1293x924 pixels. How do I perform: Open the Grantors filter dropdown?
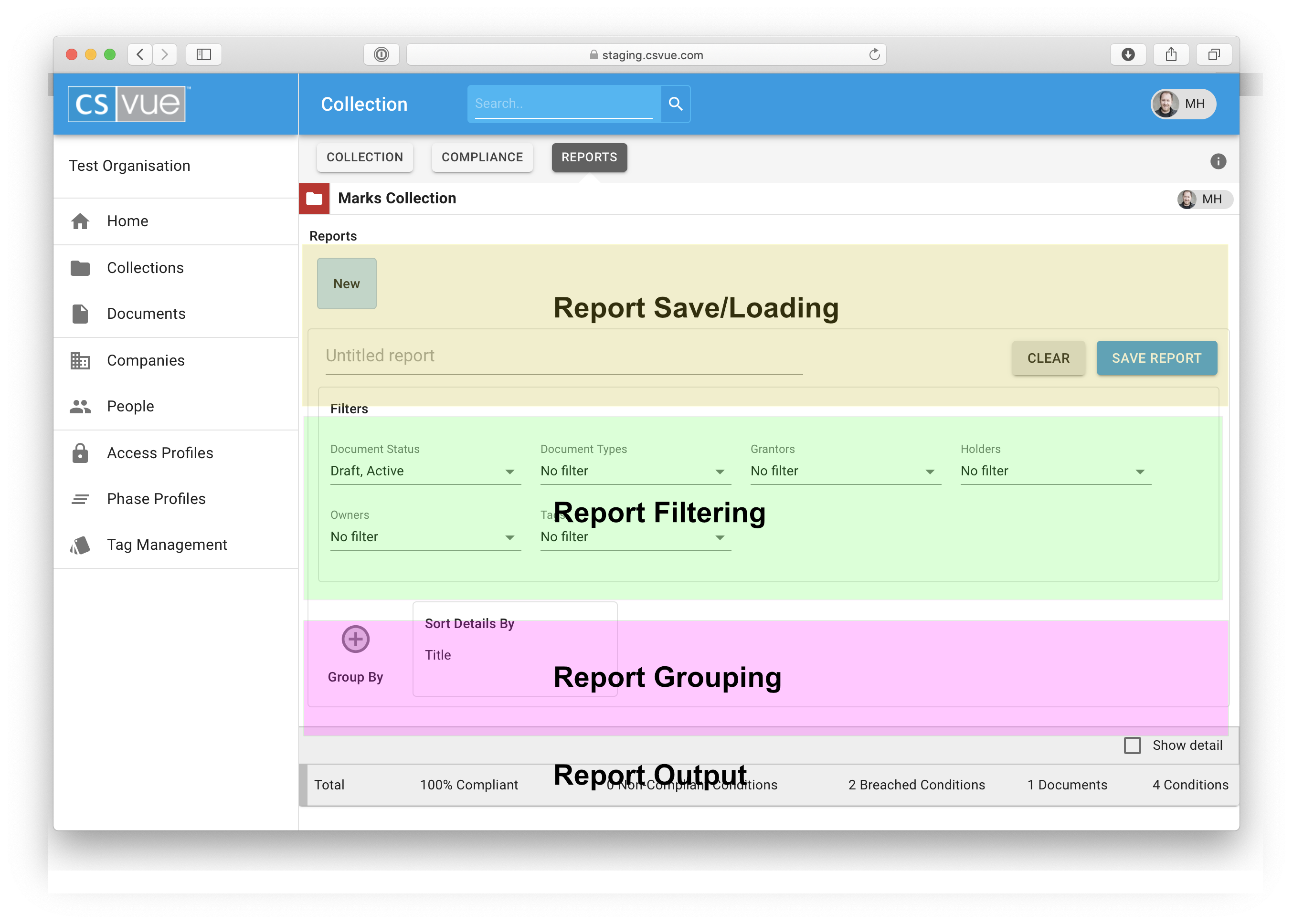pos(845,471)
